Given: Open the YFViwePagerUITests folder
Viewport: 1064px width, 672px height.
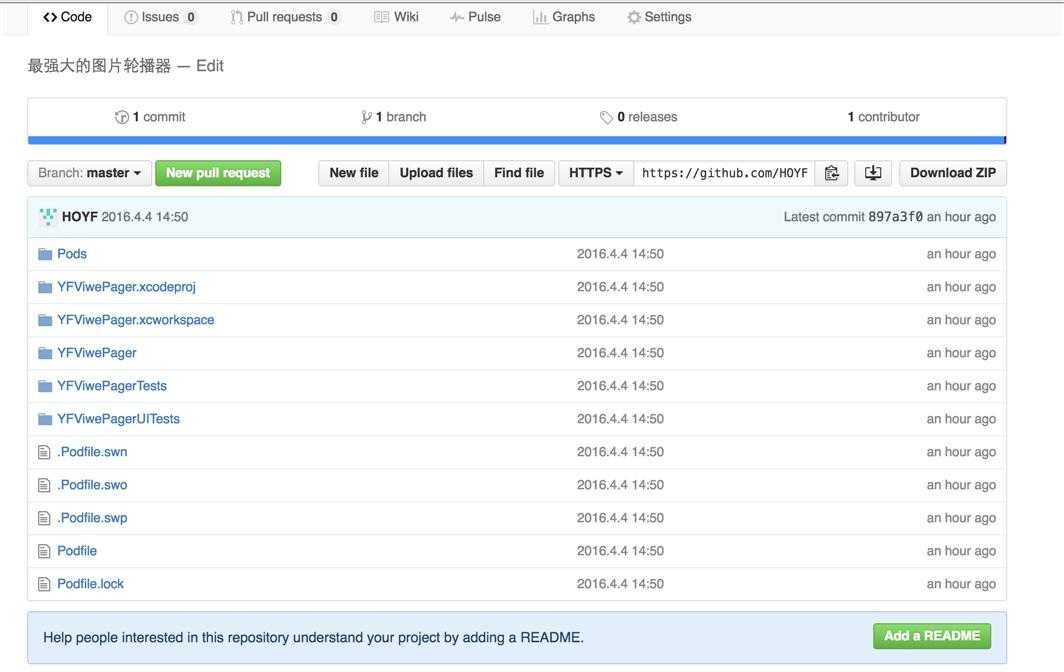Looking at the screenshot, I should point(118,419).
